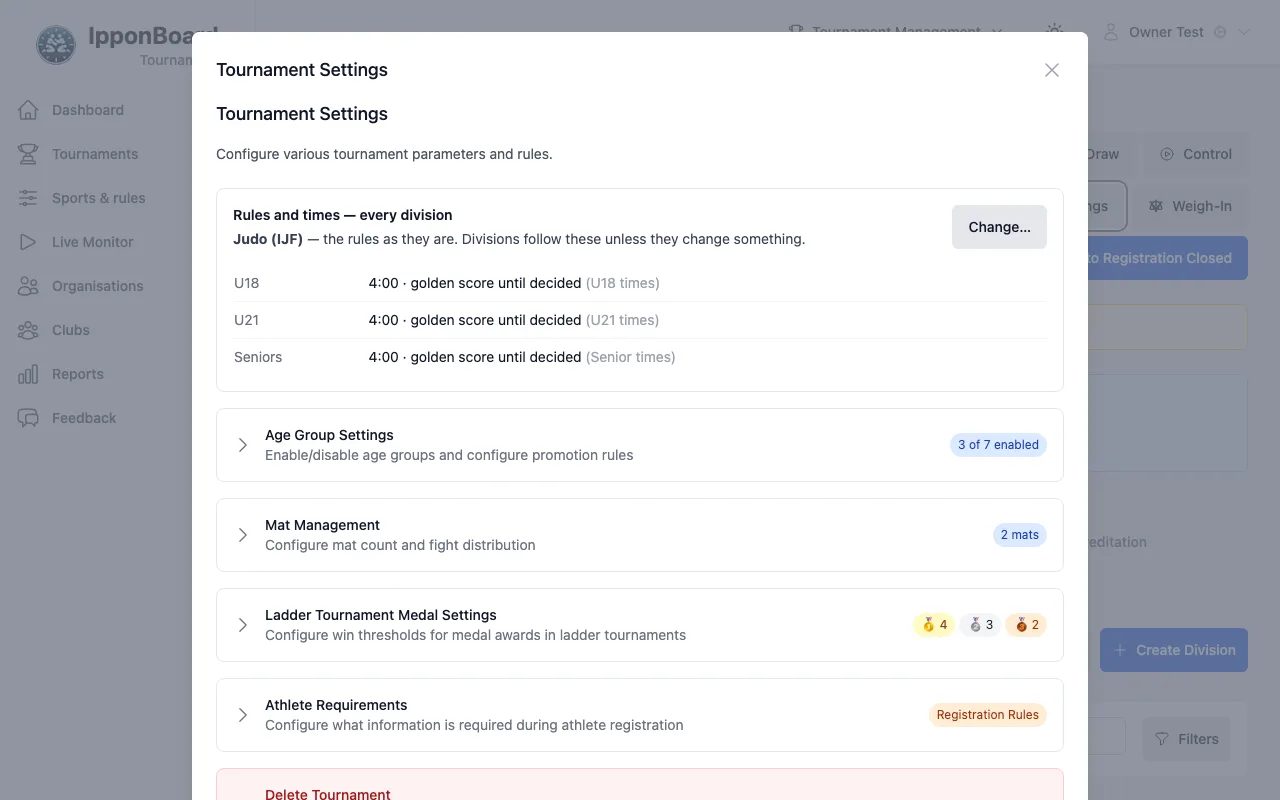The width and height of the screenshot is (1280, 800).
Task: Click the IpponBoard logo emblem
Action: (56, 45)
